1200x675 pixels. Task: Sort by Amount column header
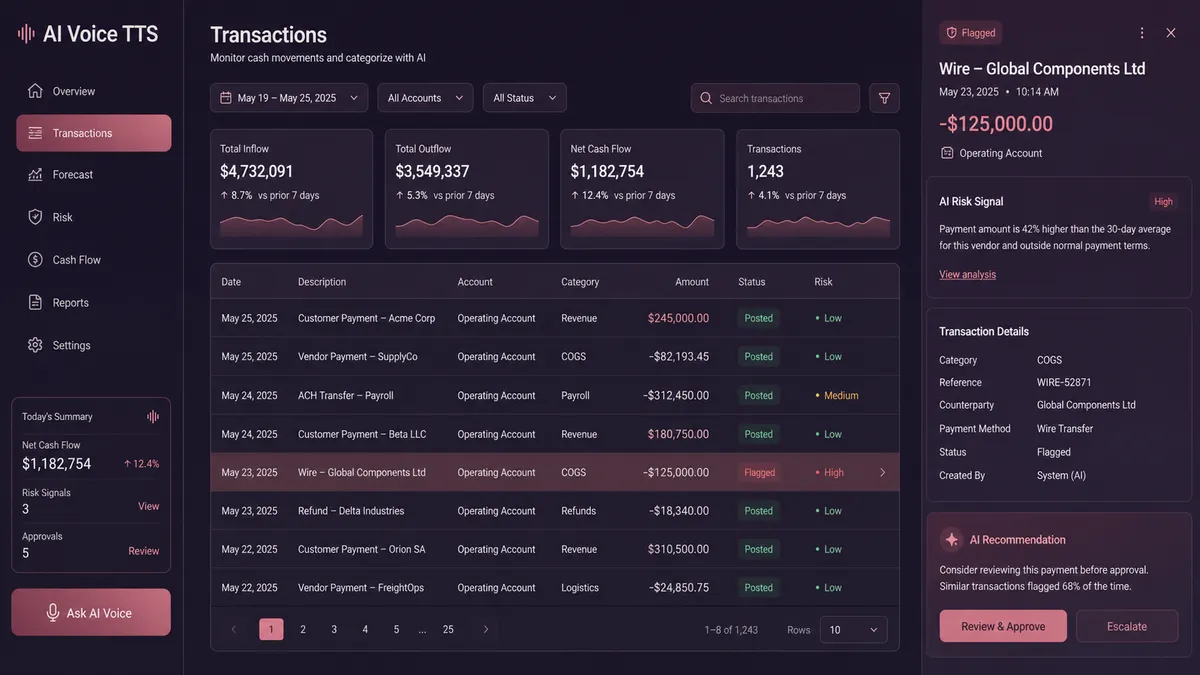(692, 282)
